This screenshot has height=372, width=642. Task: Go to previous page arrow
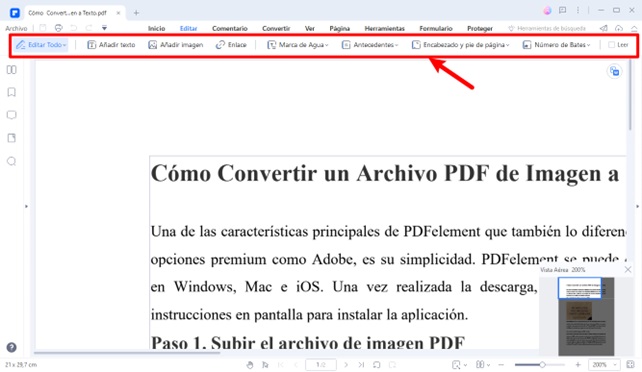296,365
